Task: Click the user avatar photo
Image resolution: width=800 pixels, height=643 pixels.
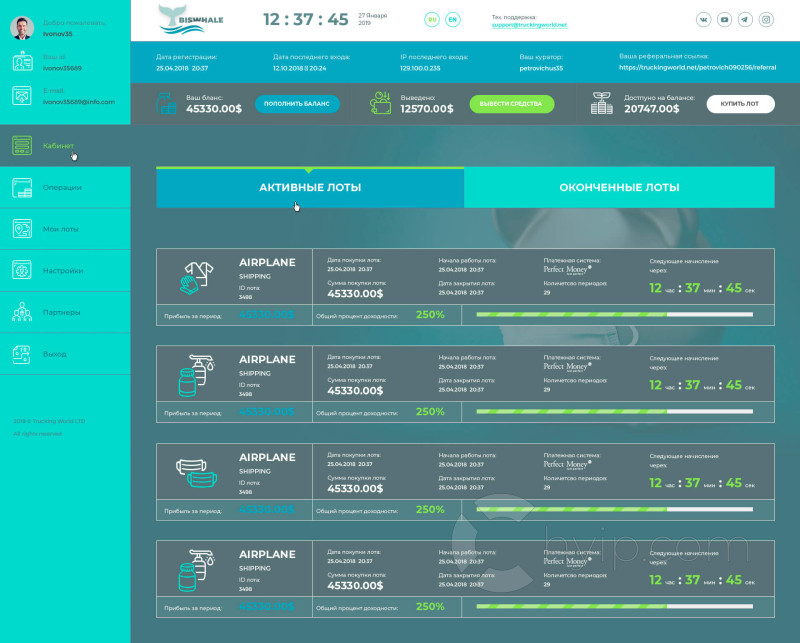Action: click(22, 28)
